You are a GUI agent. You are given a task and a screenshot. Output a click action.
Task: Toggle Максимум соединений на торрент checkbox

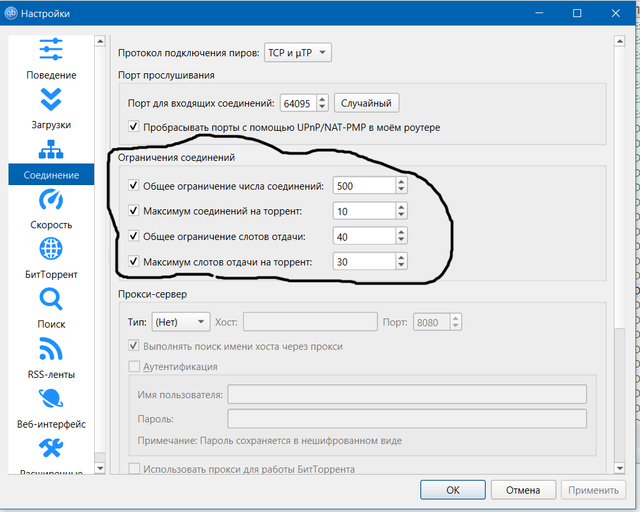click(x=133, y=211)
